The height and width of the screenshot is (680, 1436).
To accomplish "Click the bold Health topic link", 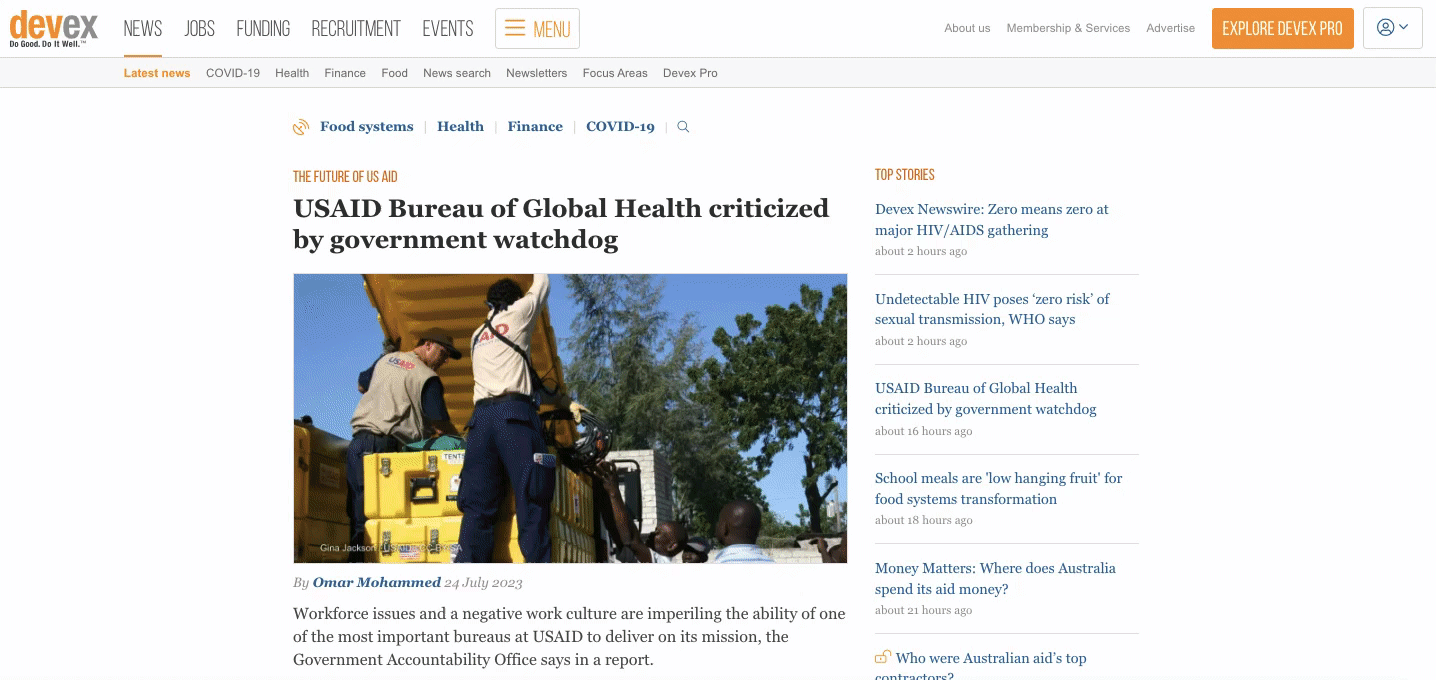I will pos(461,127).
